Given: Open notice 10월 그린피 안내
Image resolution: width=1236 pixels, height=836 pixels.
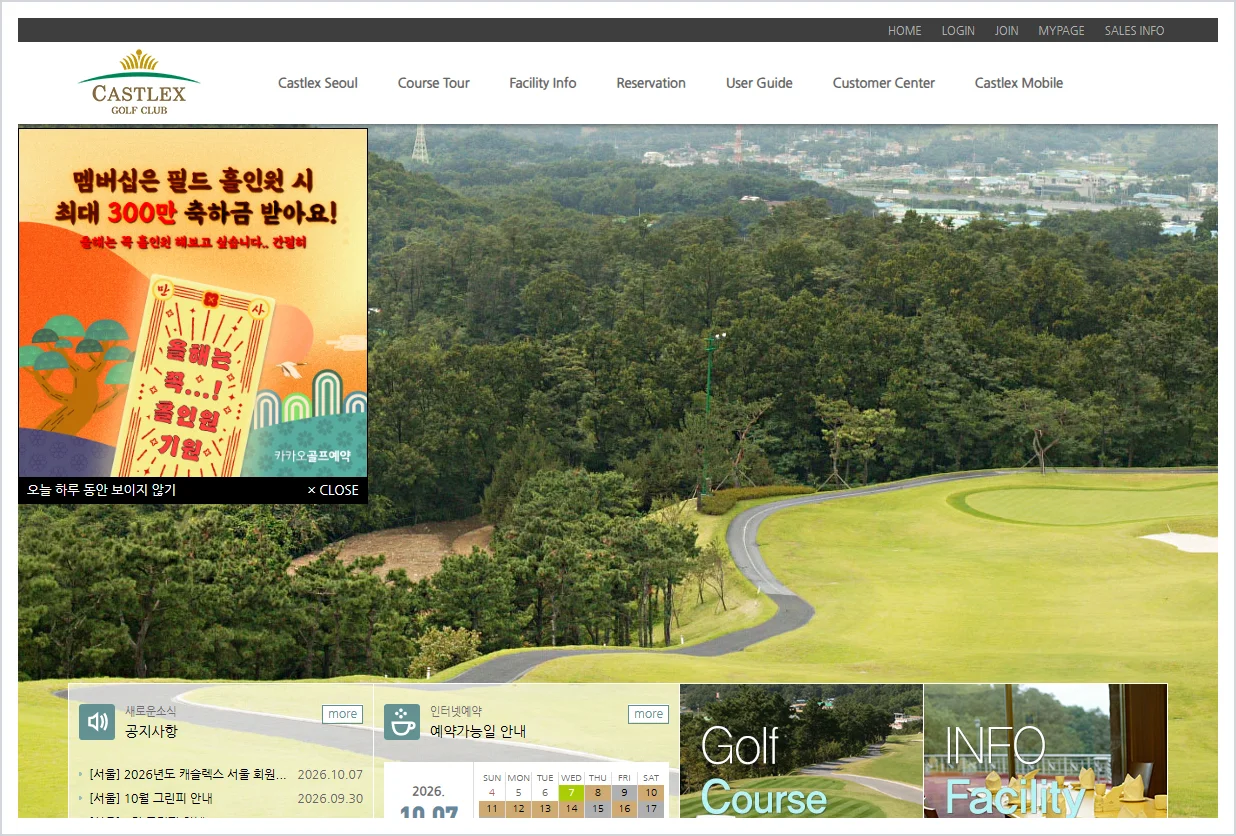Looking at the screenshot, I should pos(151,798).
